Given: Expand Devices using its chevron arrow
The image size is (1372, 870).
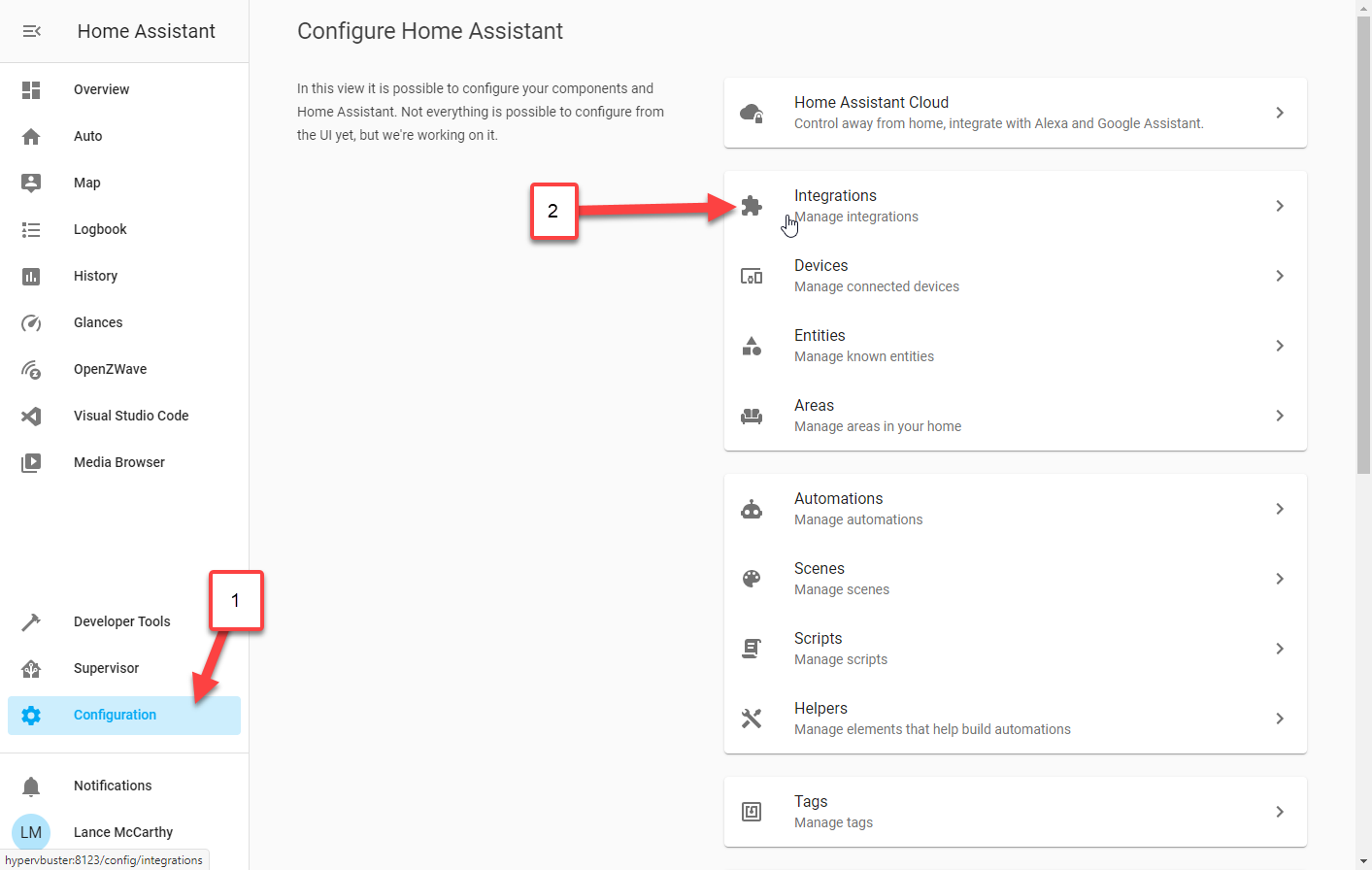Looking at the screenshot, I should 1280,276.
